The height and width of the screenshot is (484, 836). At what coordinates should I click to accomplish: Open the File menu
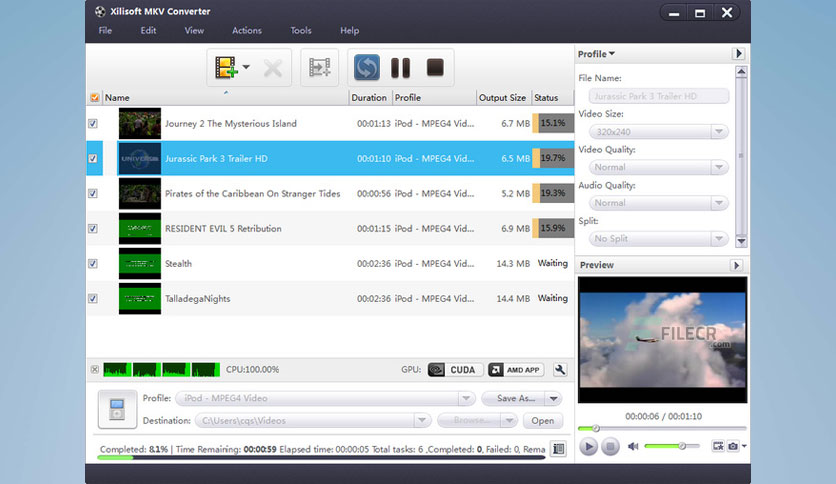click(105, 30)
